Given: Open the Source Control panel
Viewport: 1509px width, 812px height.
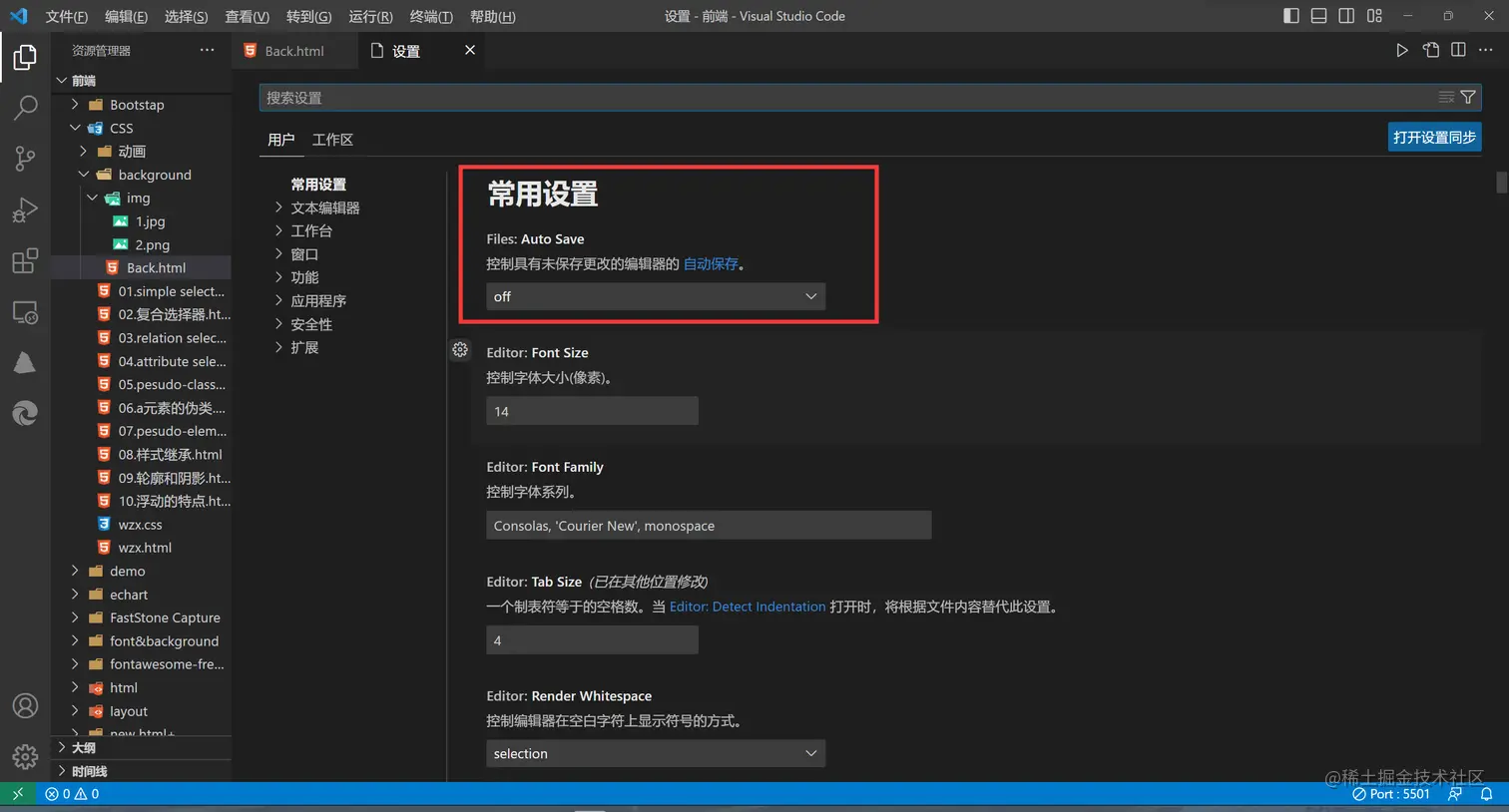Looking at the screenshot, I should [25, 159].
